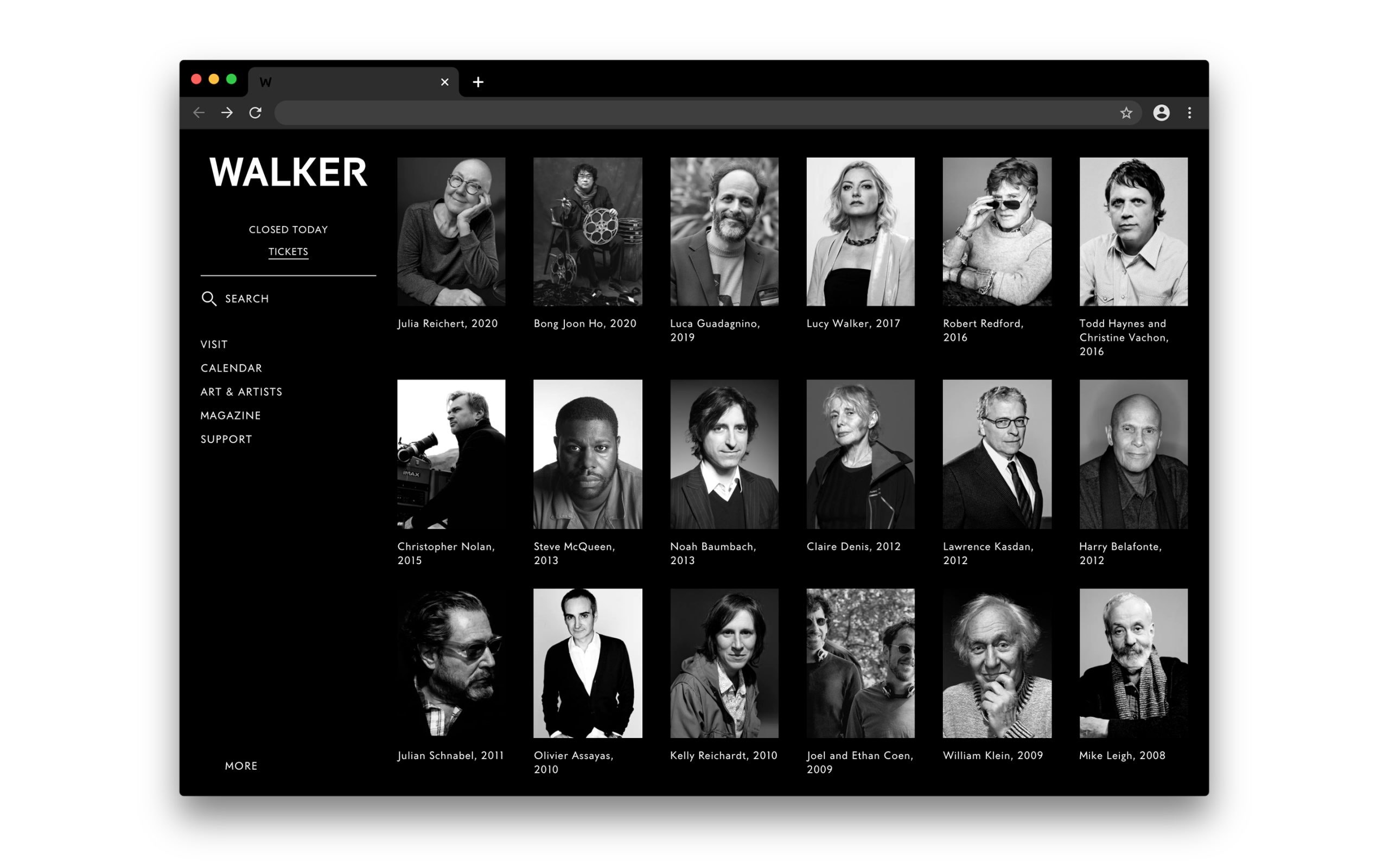Close the Walker tab
1389x868 pixels.
(x=444, y=82)
